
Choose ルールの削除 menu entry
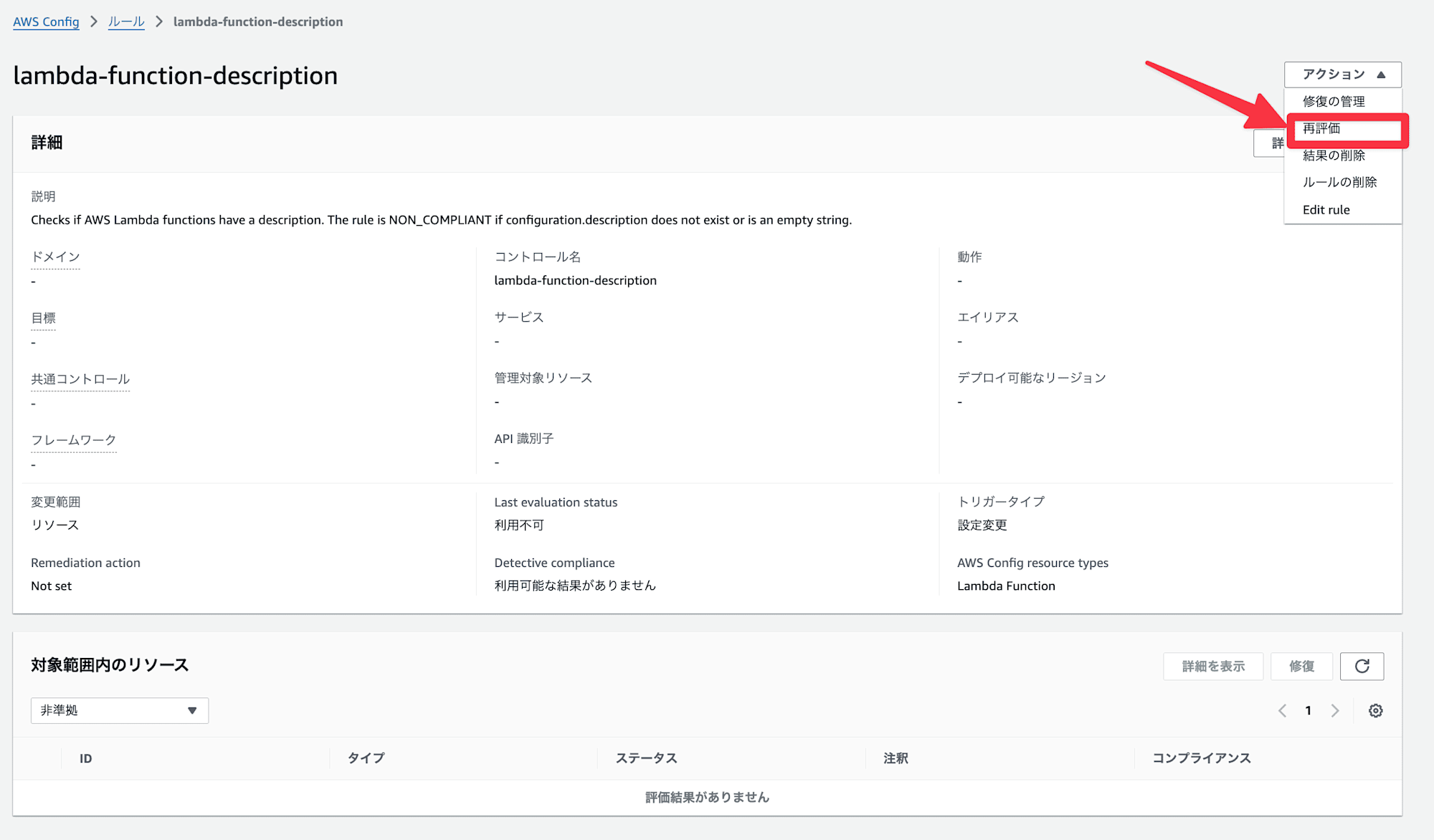click(x=1339, y=182)
